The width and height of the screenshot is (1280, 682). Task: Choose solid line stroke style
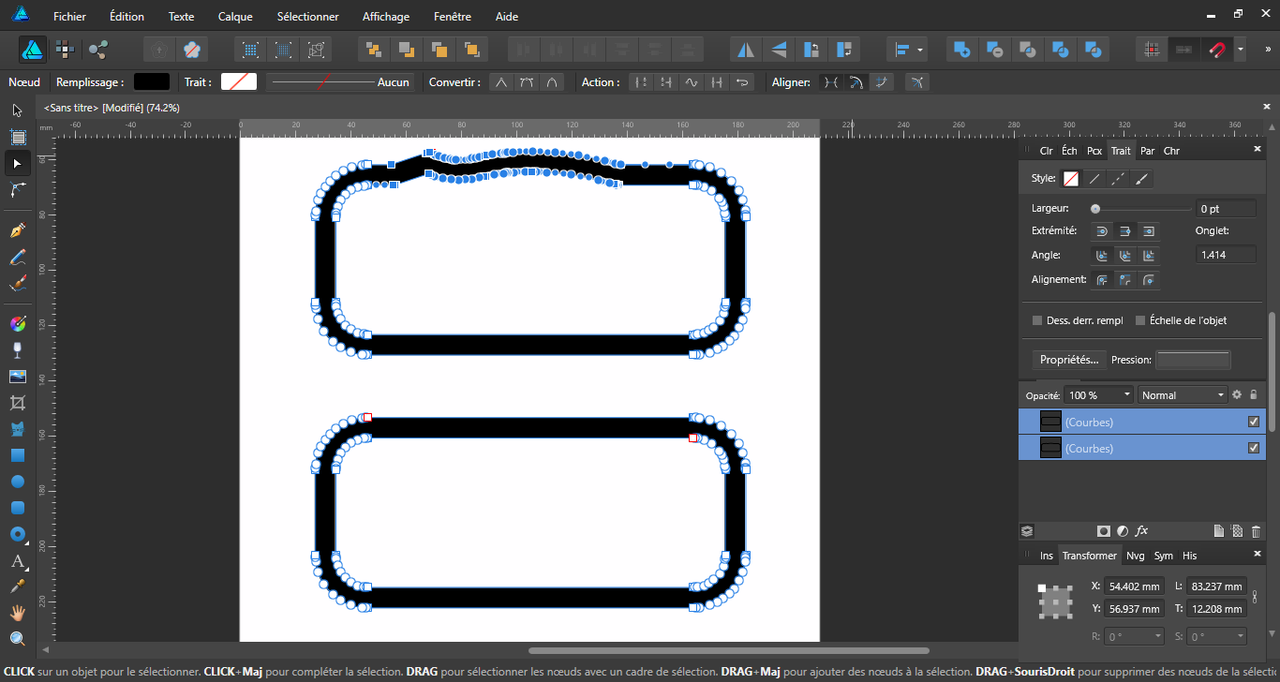pos(1095,179)
